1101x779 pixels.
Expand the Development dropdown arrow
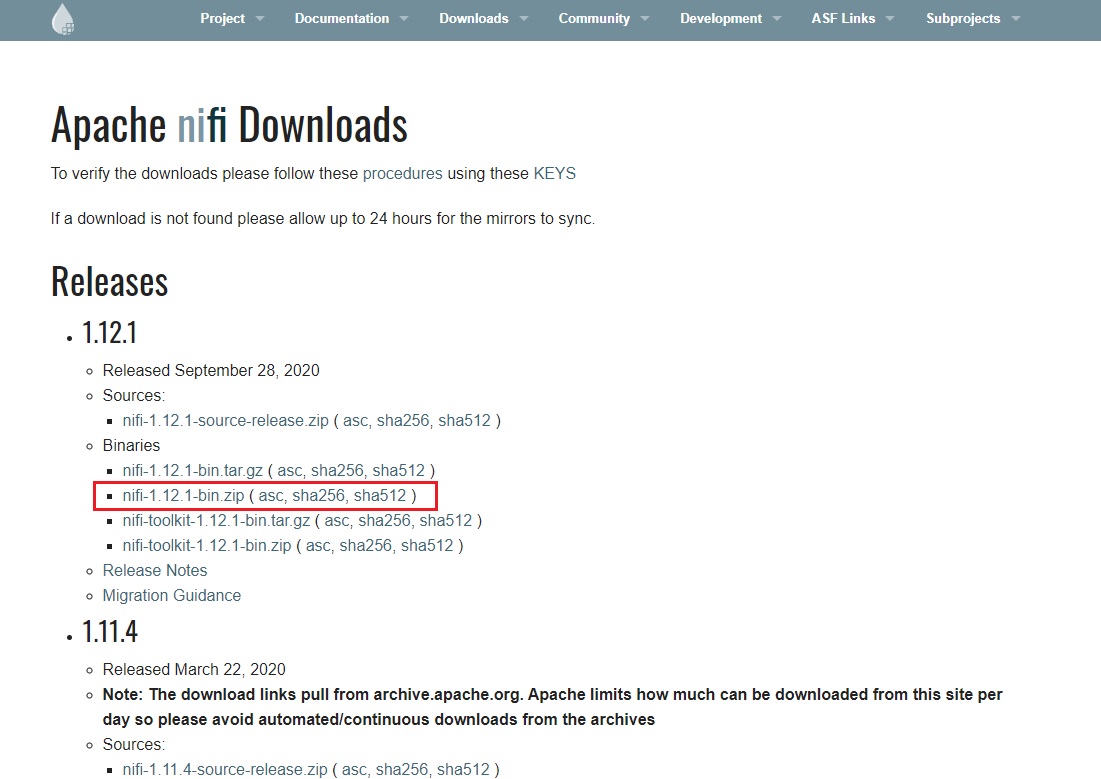pyautogui.click(x=777, y=19)
